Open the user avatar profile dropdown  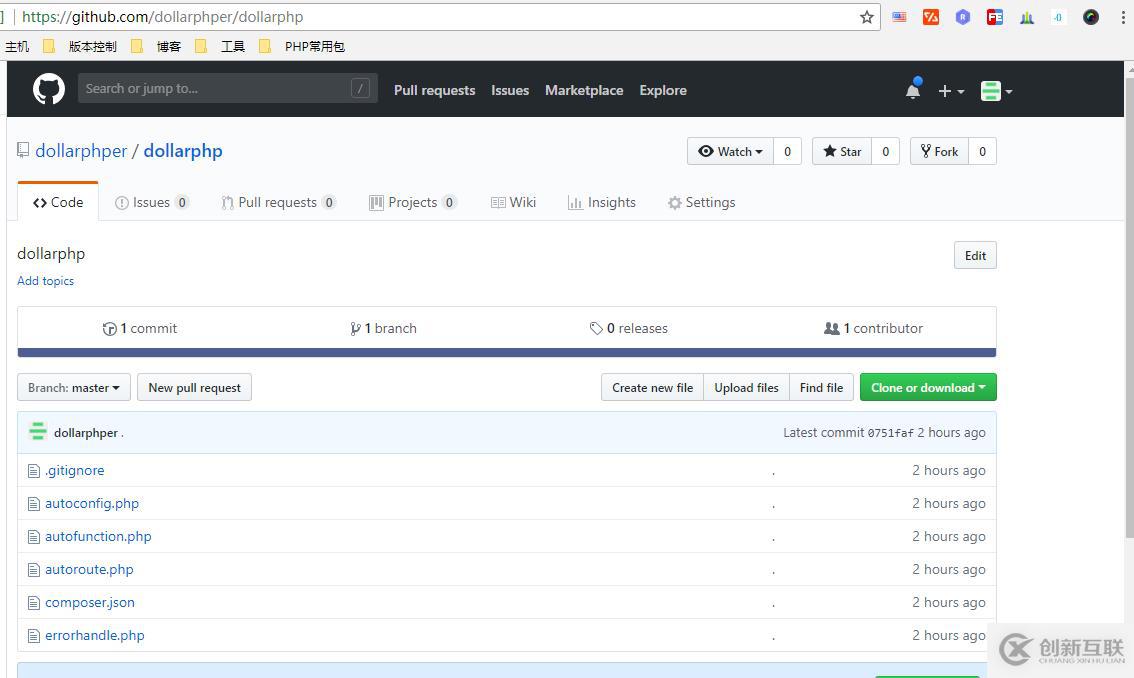(x=996, y=91)
